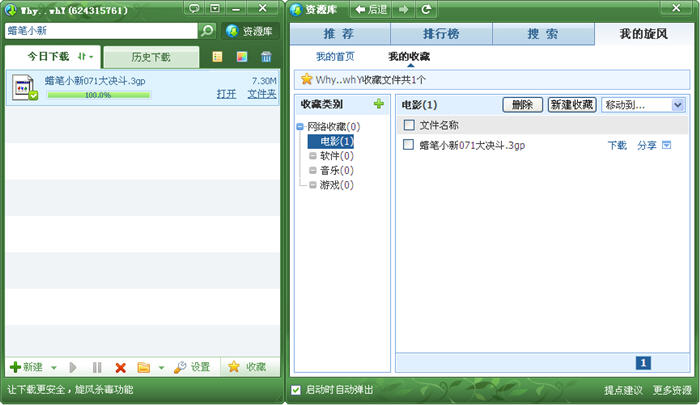Screen dimensions: 700x405
Task: Click the 下载 link for the 3gp file
Action: 618,145
